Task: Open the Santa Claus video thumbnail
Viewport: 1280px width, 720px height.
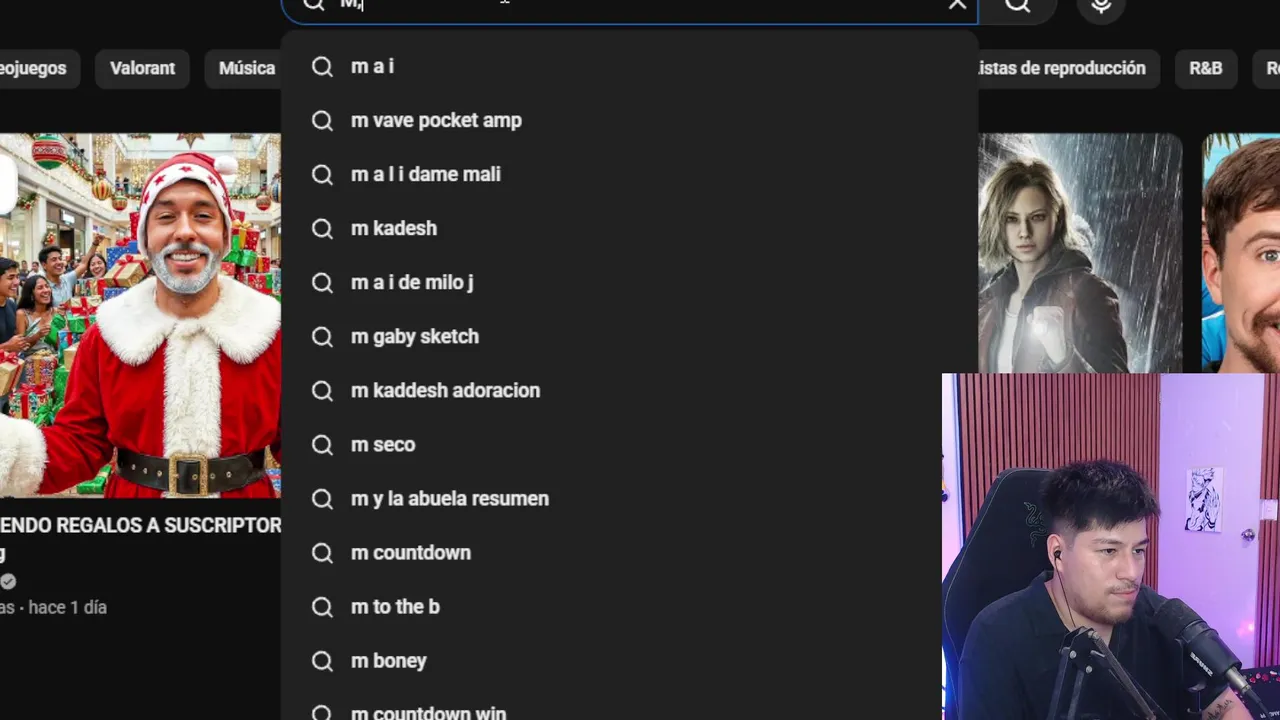Action: pyautogui.click(x=140, y=315)
